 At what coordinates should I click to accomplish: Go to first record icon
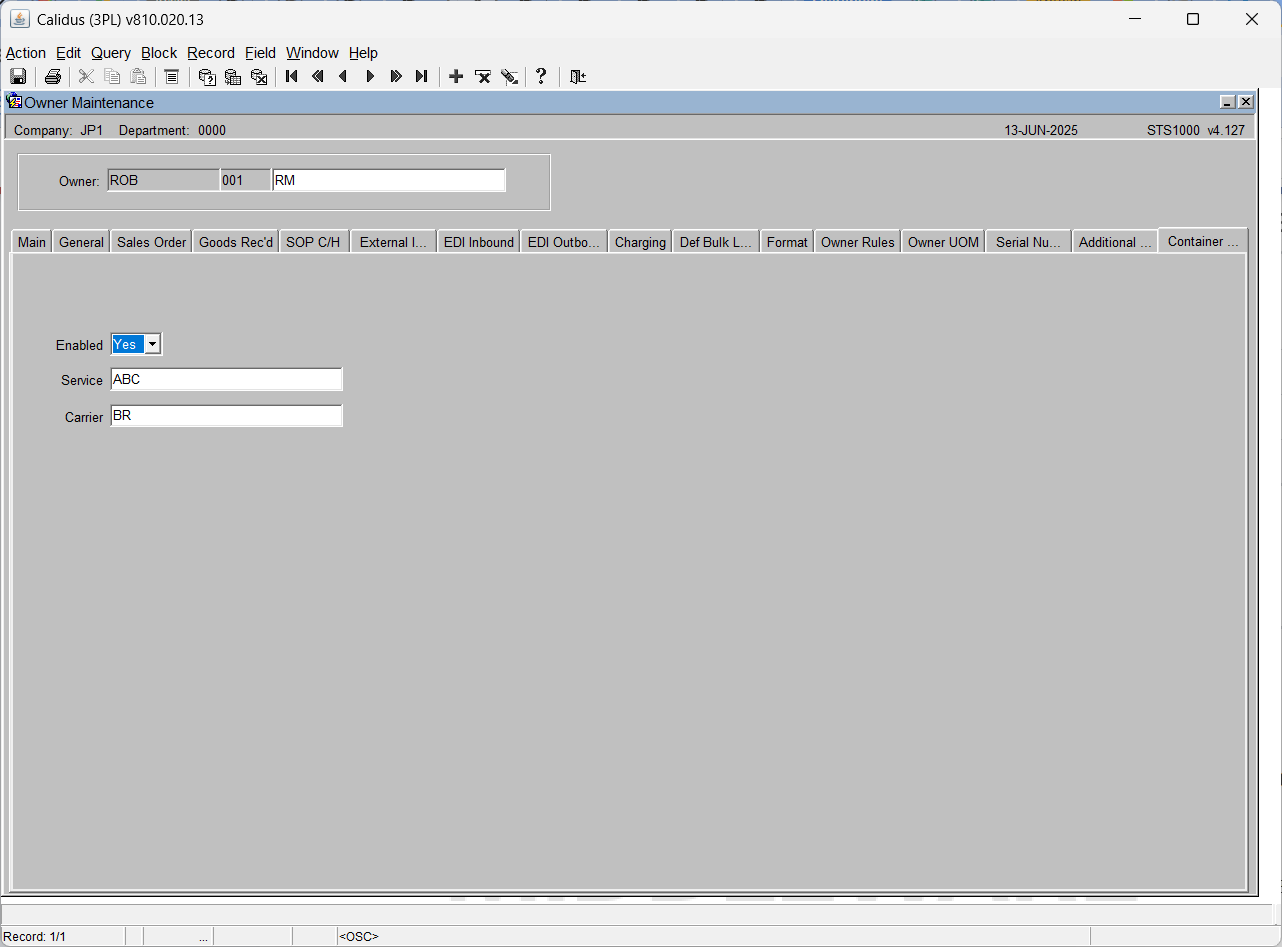tap(292, 76)
